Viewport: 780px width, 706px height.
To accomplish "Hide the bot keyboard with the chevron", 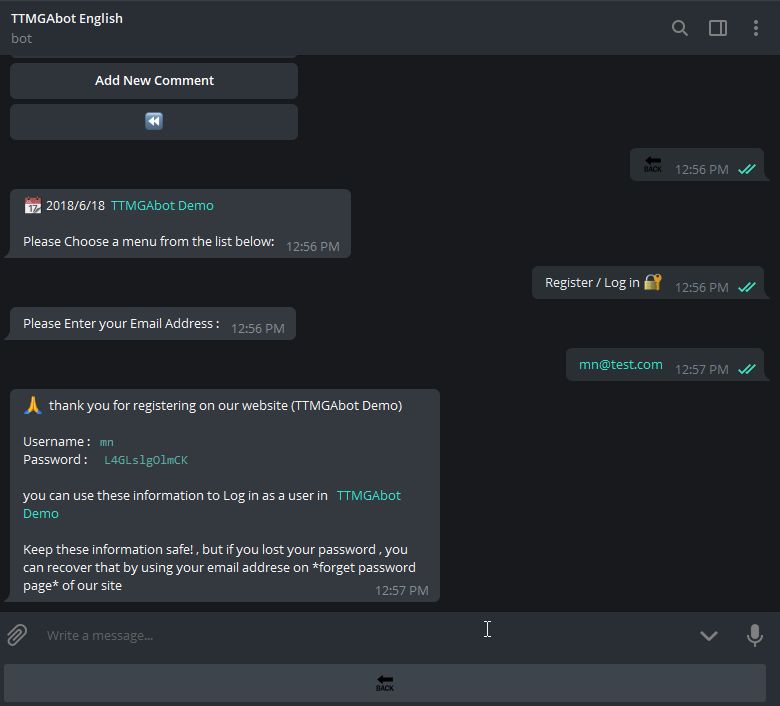I will [x=709, y=635].
